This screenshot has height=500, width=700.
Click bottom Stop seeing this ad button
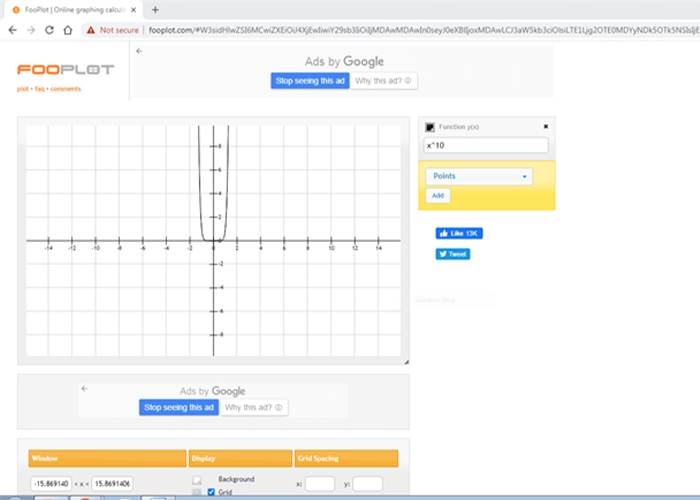tap(179, 408)
